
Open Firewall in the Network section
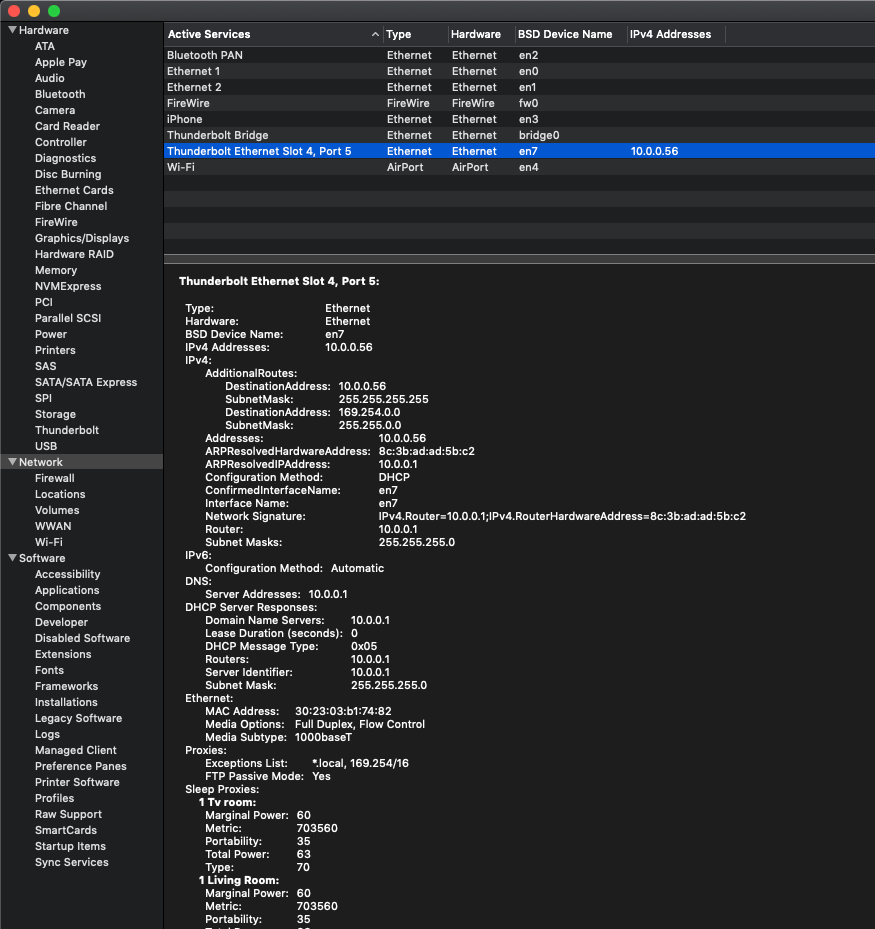tap(55, 478)
